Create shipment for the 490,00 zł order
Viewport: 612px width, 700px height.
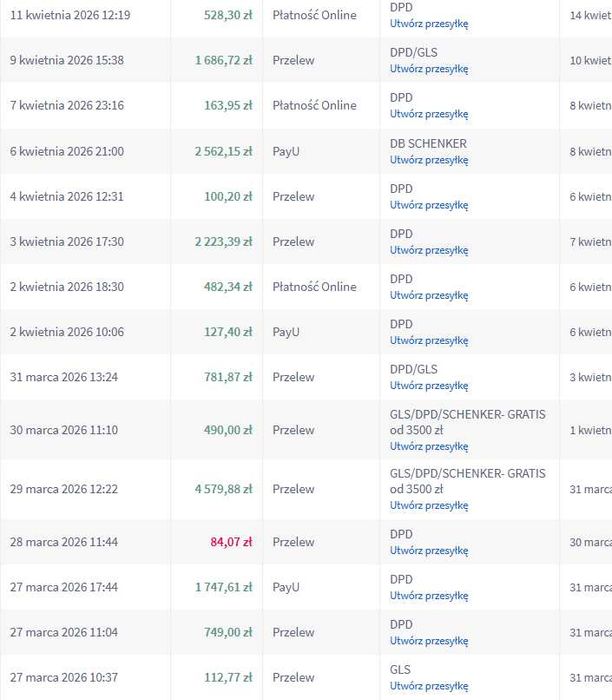click(x=429, y=446)
